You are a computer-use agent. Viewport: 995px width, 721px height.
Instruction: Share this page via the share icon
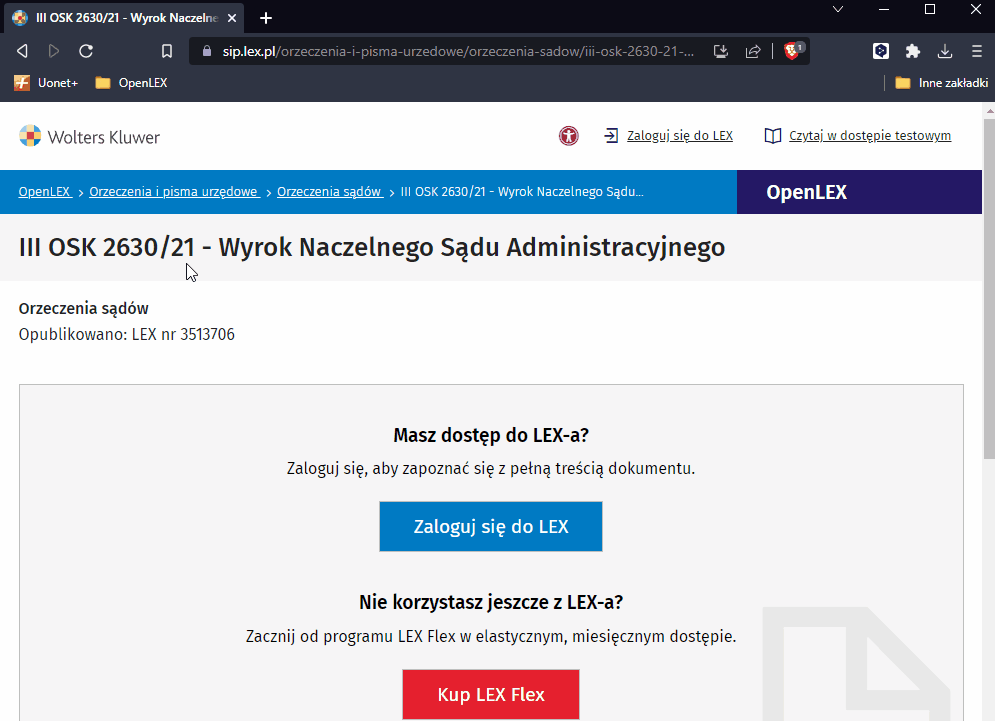(753, 51)
